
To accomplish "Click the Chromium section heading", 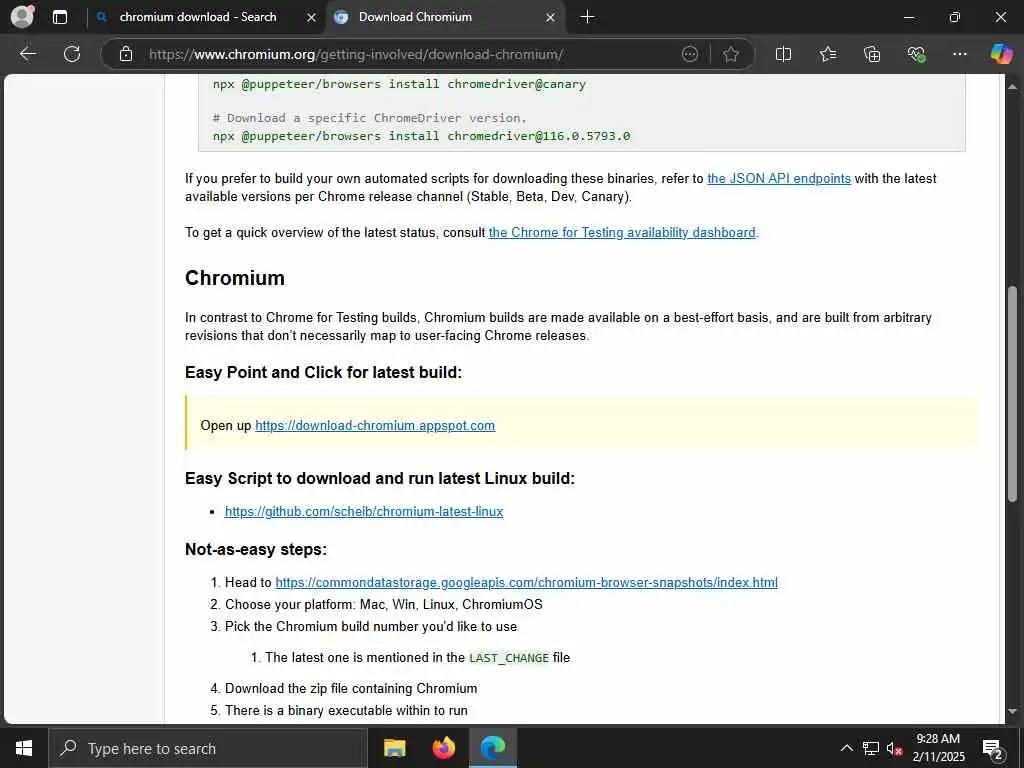I will point(234,278).
